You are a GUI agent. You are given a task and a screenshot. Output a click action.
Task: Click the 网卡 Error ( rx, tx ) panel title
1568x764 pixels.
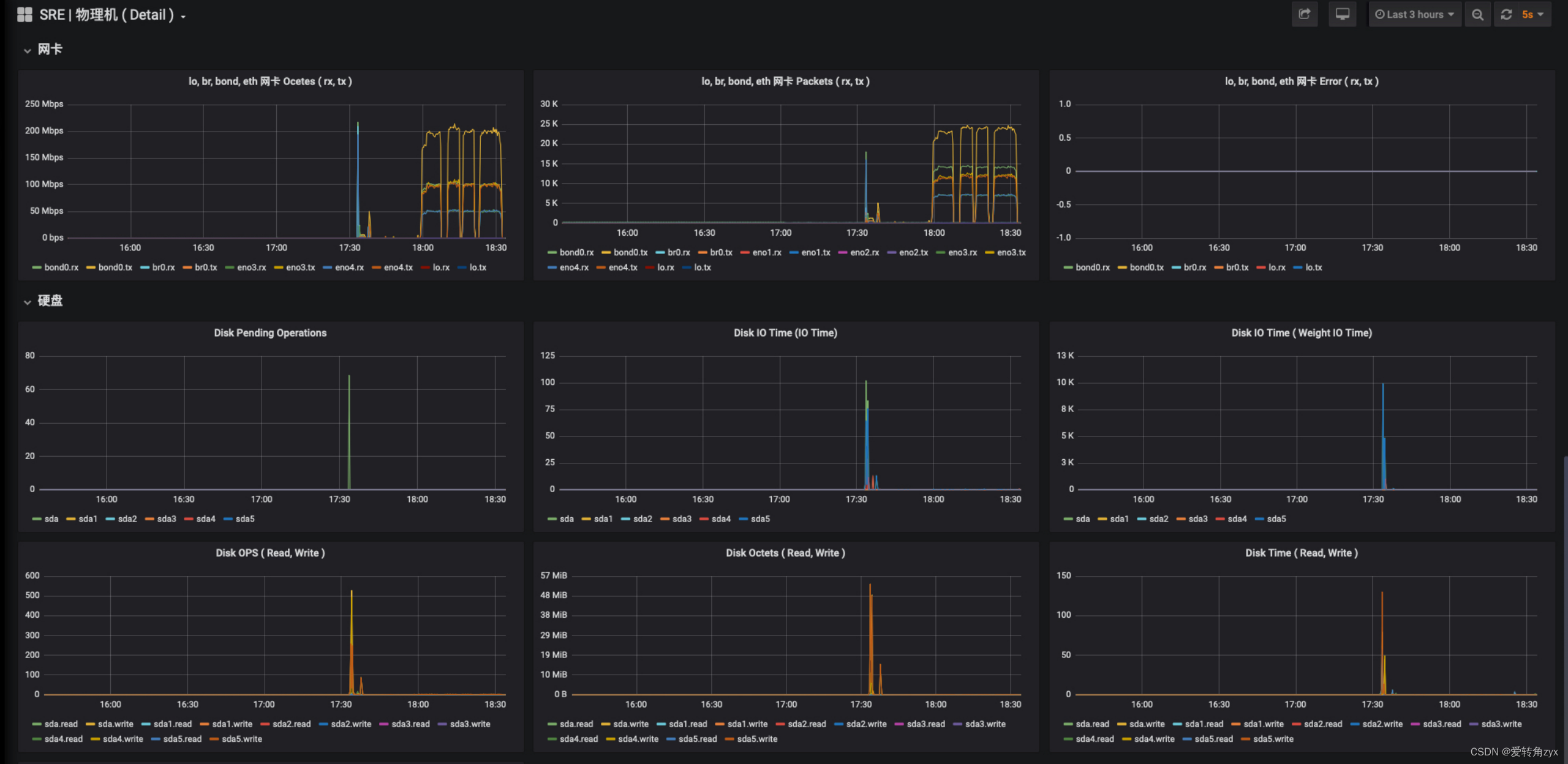point(1302,81)
